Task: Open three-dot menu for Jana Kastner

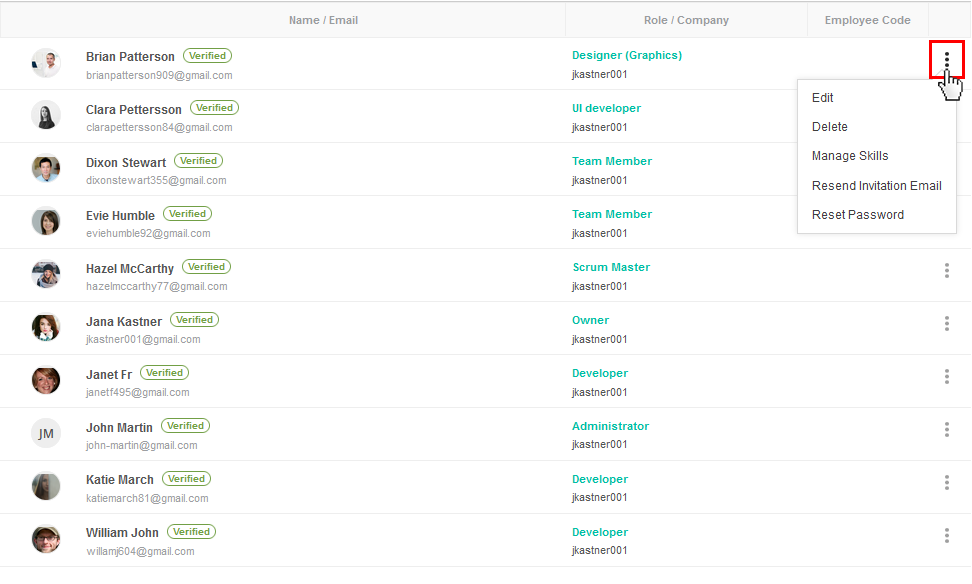Action: coord(947,324)
